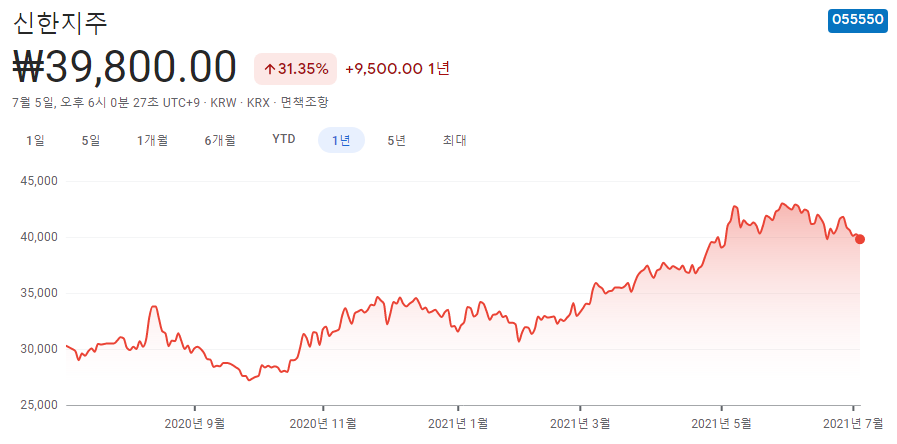Click the 25,000 y-axis label
Viewport: 897px width, 444px height.
point(40,405)
